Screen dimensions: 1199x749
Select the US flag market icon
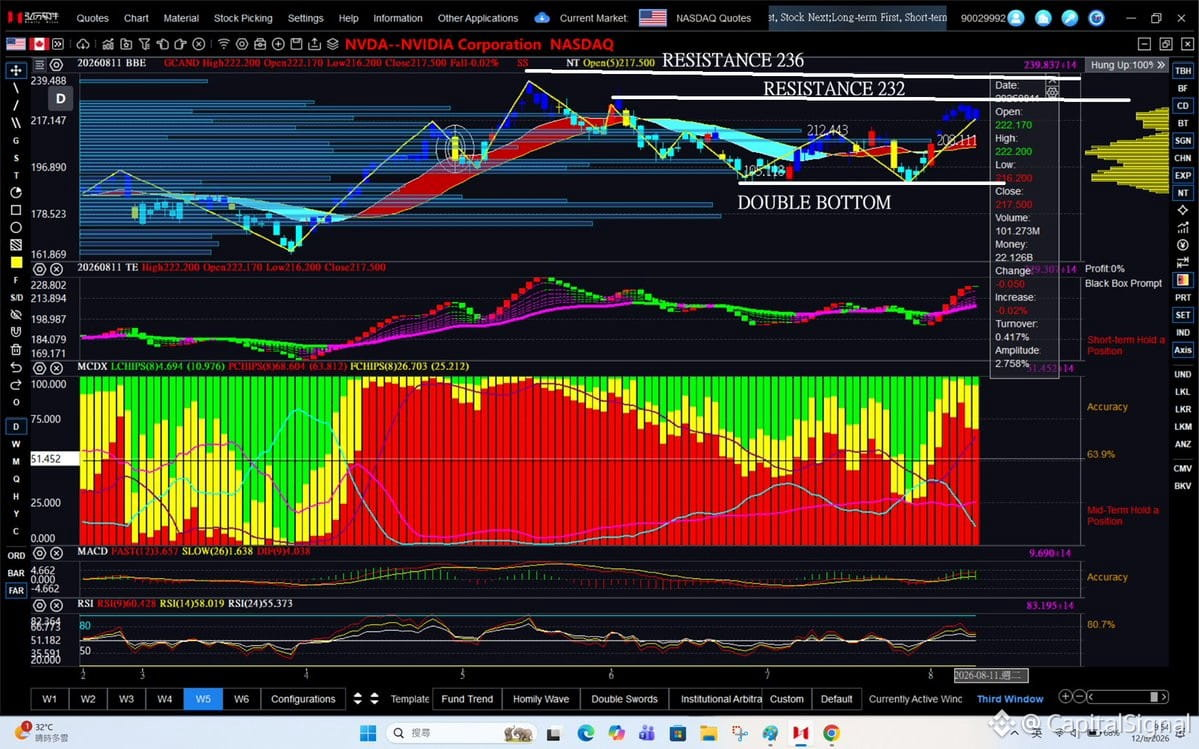[x=16, y=44]
